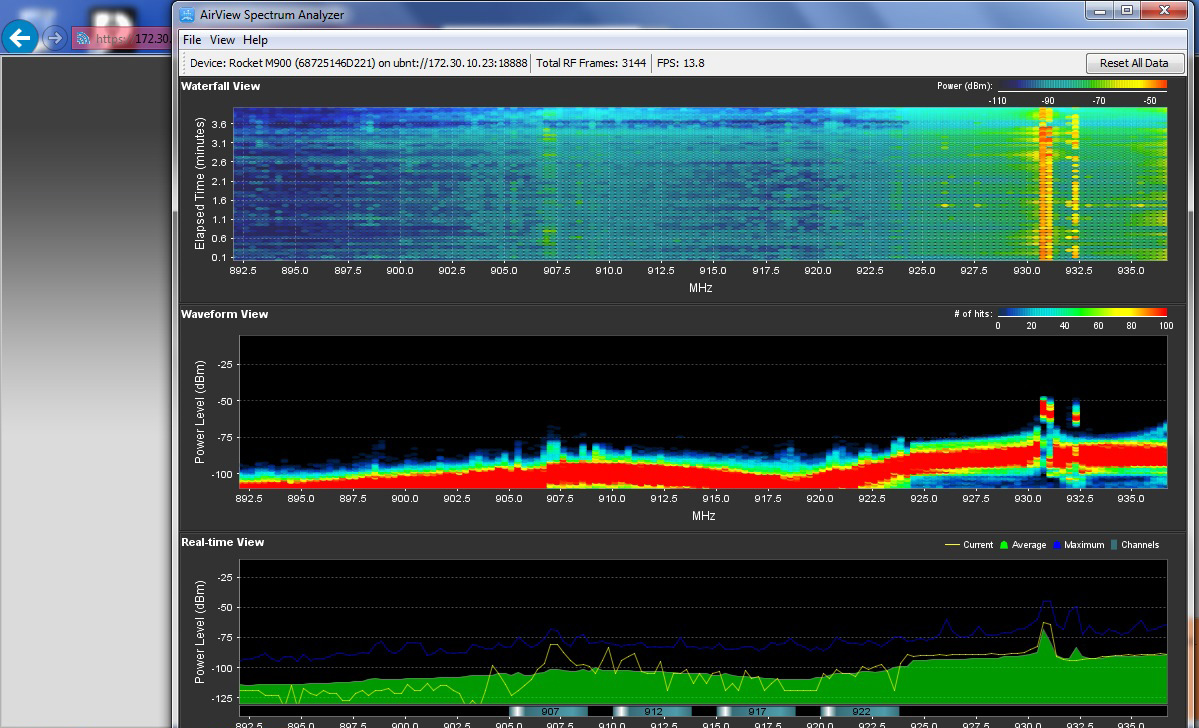Click the site icon in browser address bar
This screenshot has width=1199, height=728.
(84, 39)
